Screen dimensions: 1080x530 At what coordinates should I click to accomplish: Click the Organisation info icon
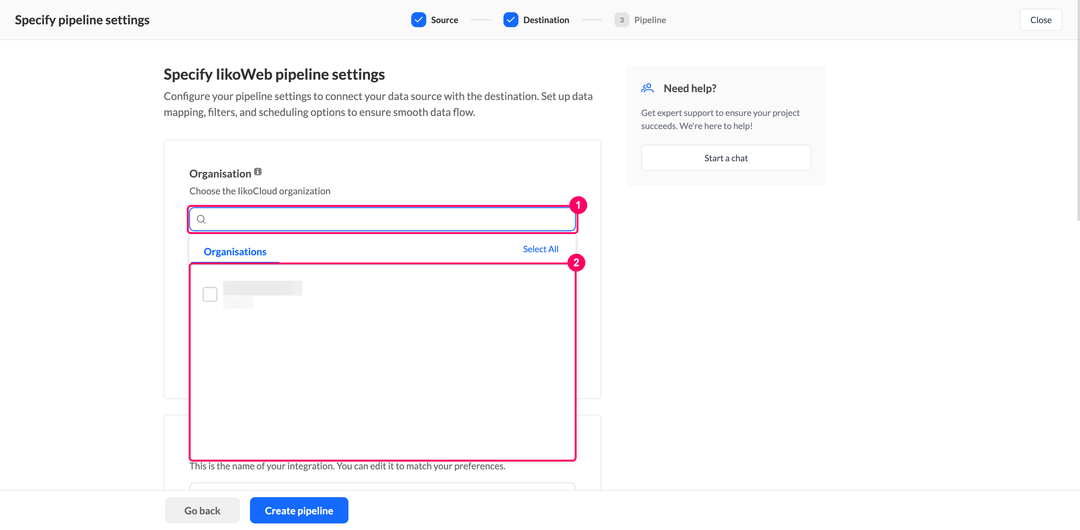tap(258, 172)
